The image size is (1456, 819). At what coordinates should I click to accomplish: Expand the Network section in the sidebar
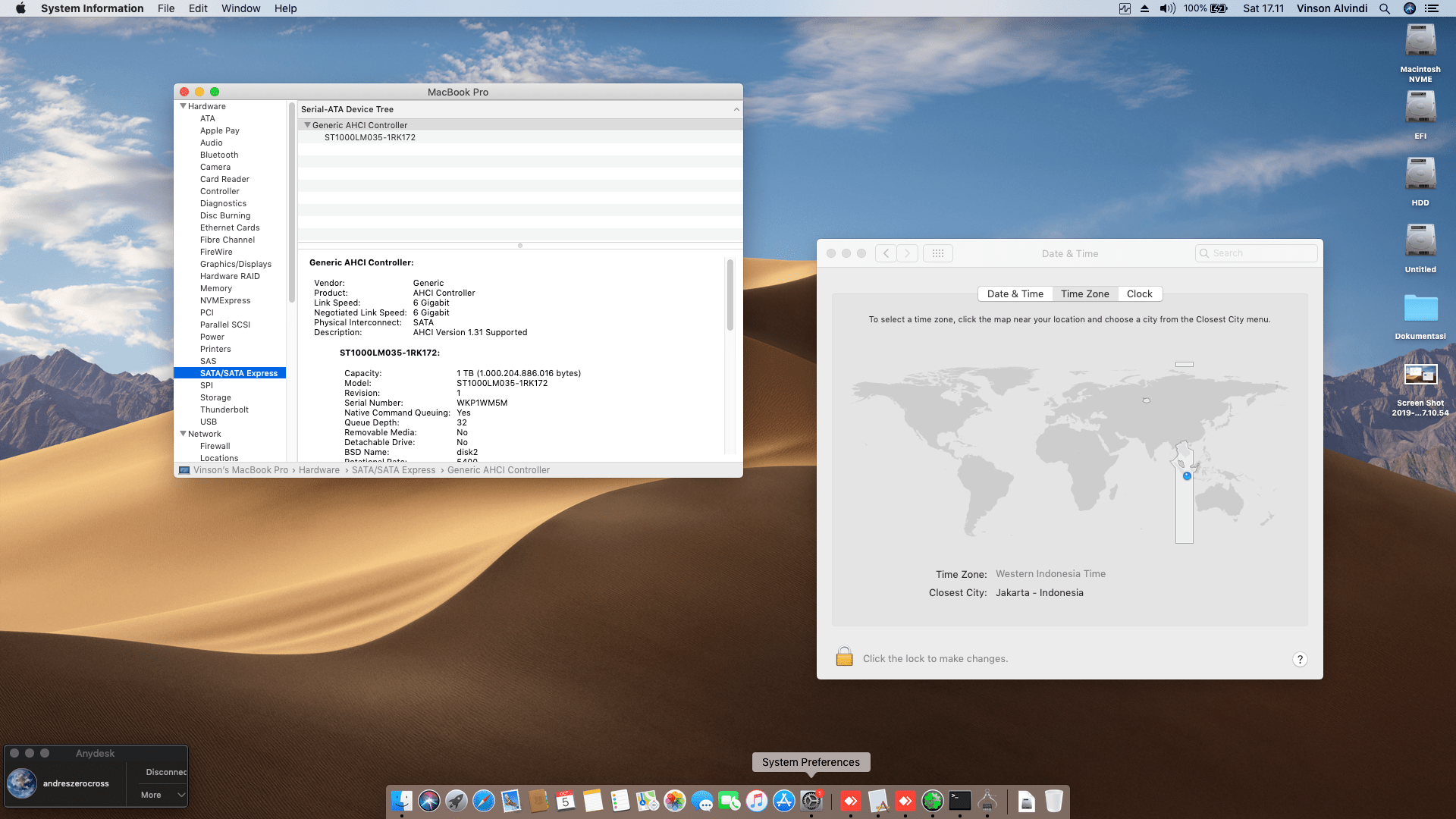pyautogui.click(x=183, y=433)
